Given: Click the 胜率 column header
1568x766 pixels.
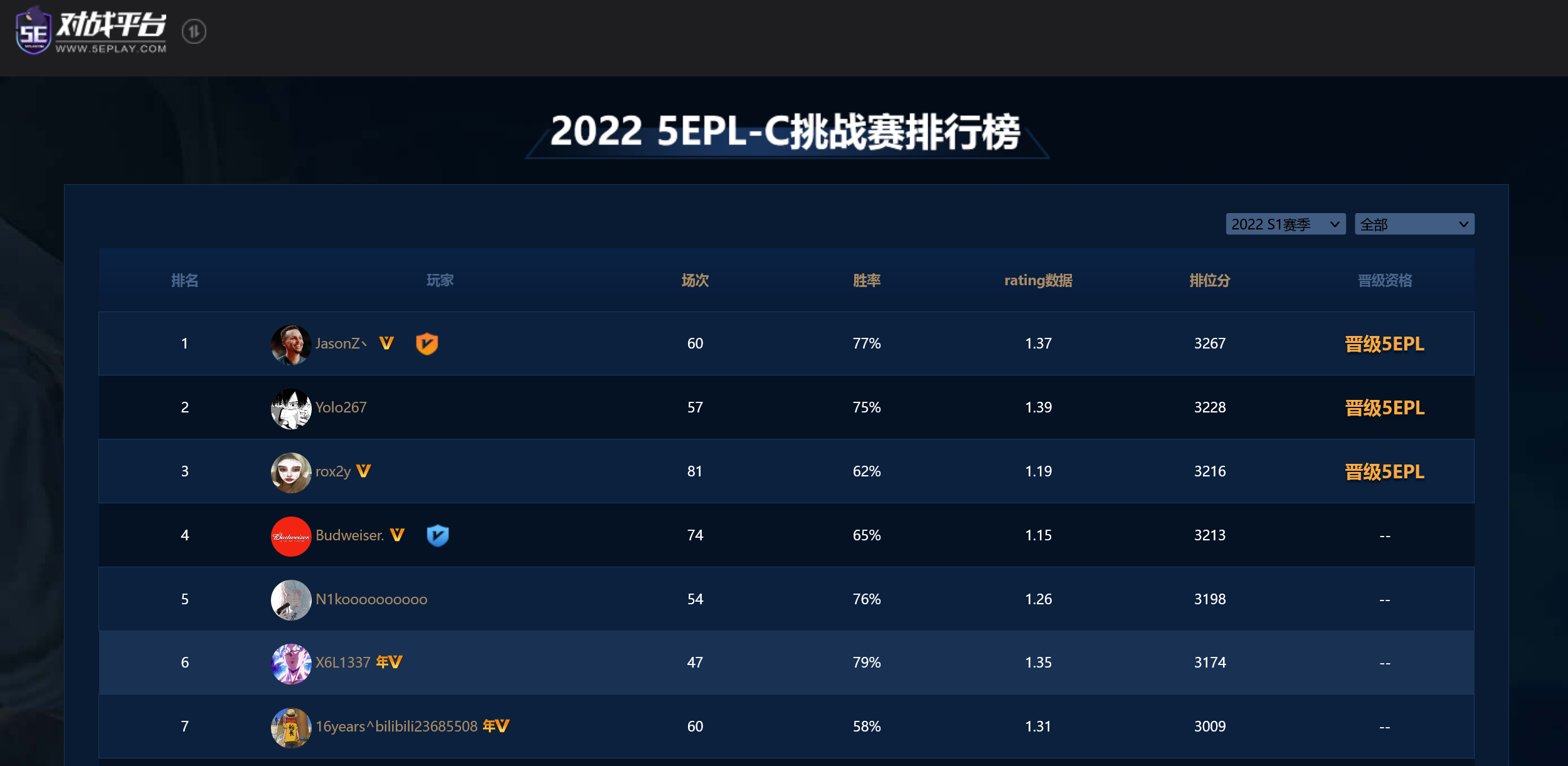Looking at the screenshot, I should tap(867, 280).
